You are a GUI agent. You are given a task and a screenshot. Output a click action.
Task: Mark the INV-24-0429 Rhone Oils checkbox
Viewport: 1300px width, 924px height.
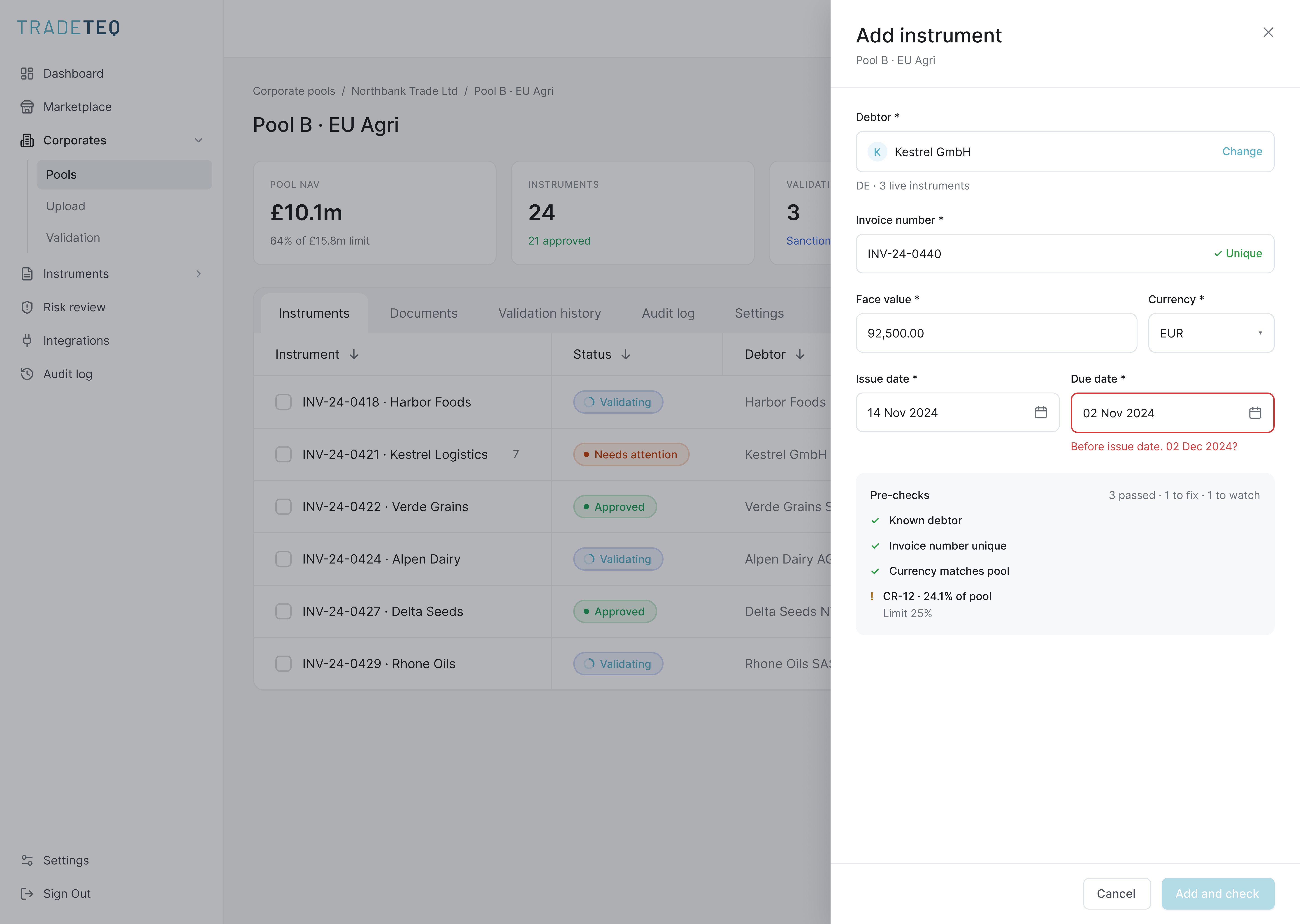click(x=283, y=664)
